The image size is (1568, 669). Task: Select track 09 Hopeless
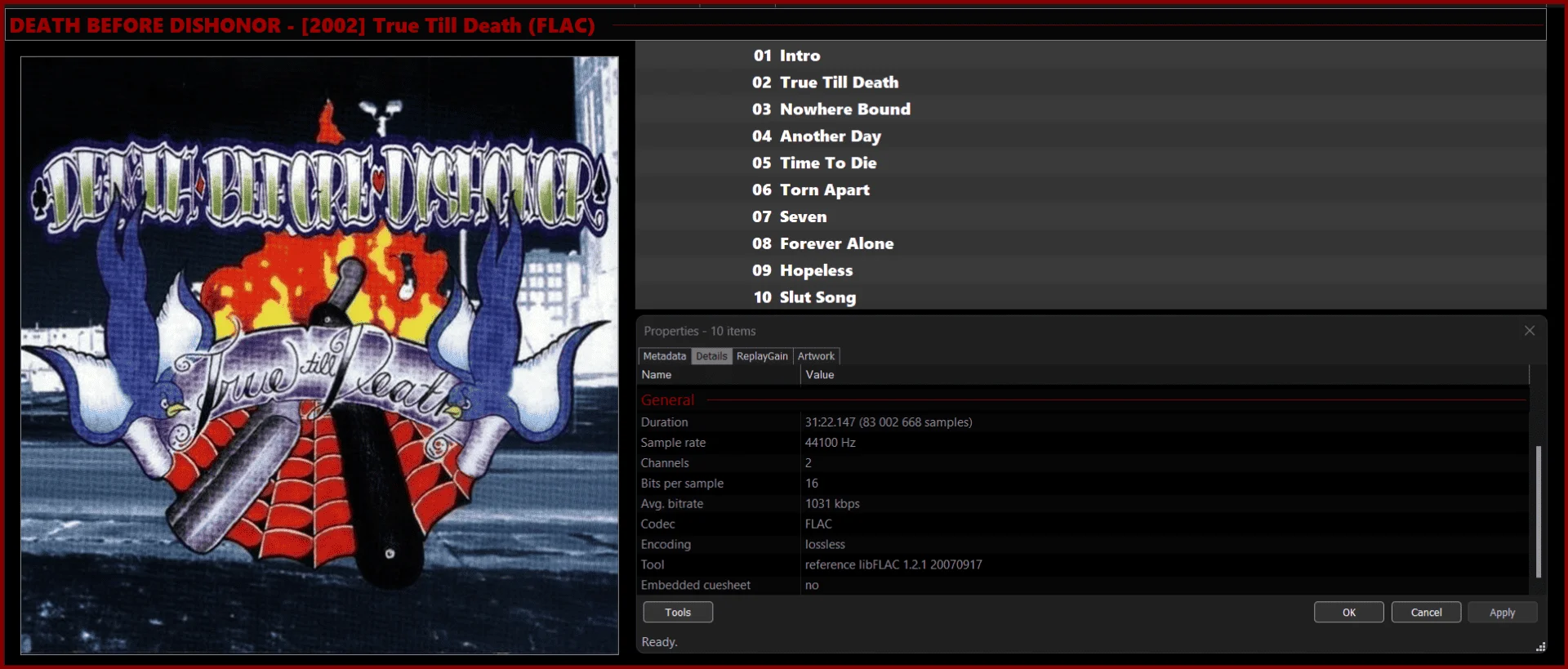1091,271
